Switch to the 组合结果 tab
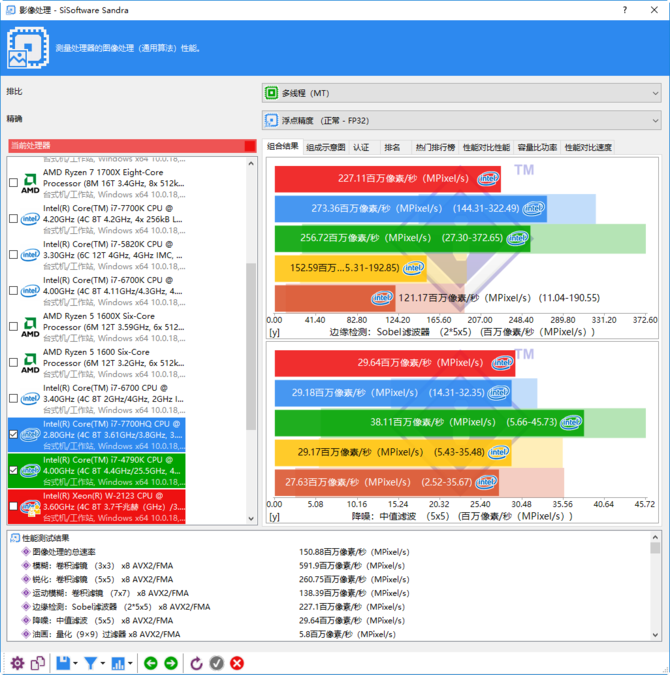The height and width of the screenshot is (675, 670). (x=283, y=146)
